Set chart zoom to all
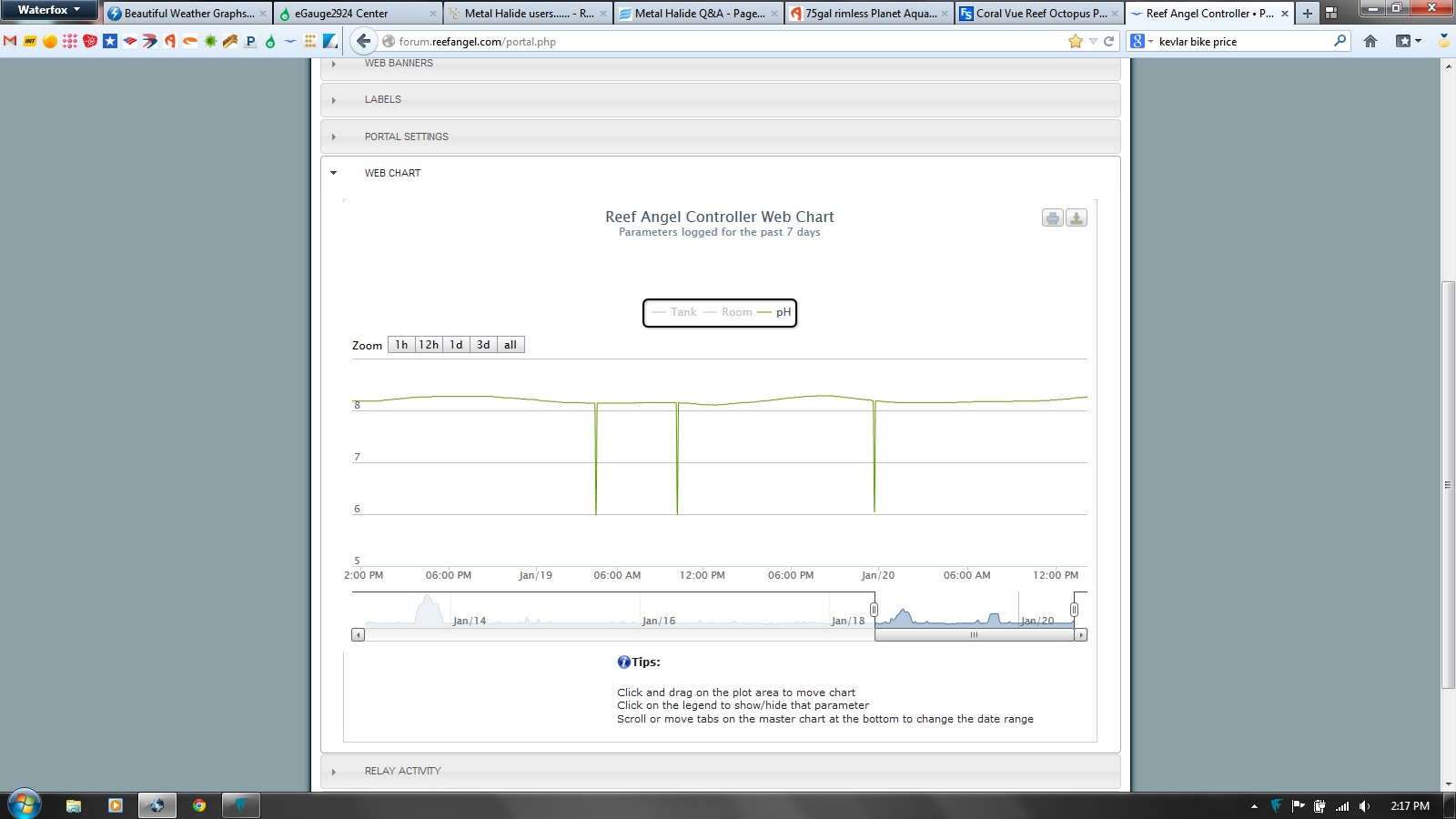The height and width of the screenshot is (819, 1456). coord(511,345)
